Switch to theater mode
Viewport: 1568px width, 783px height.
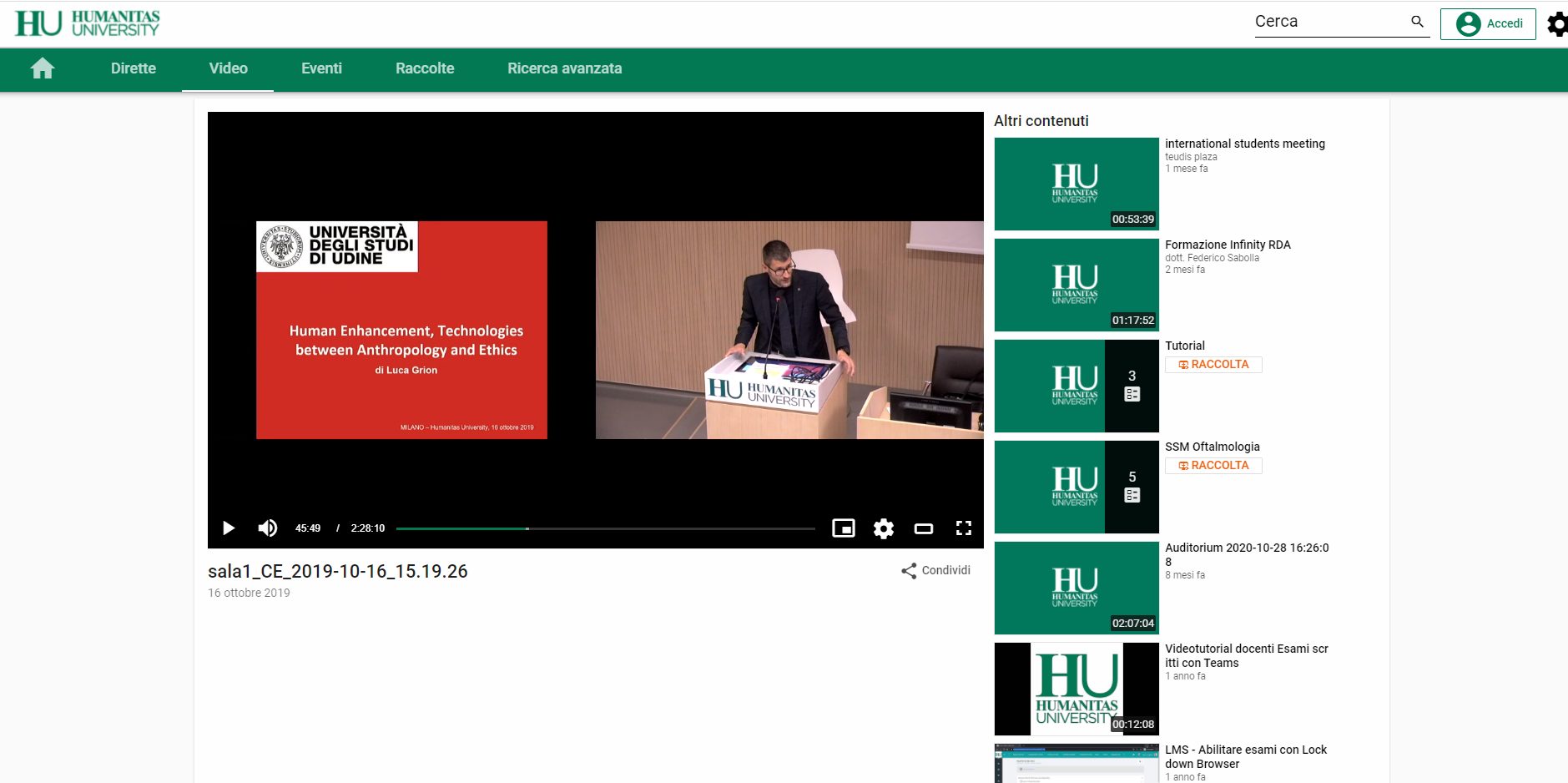pos(924,528)
